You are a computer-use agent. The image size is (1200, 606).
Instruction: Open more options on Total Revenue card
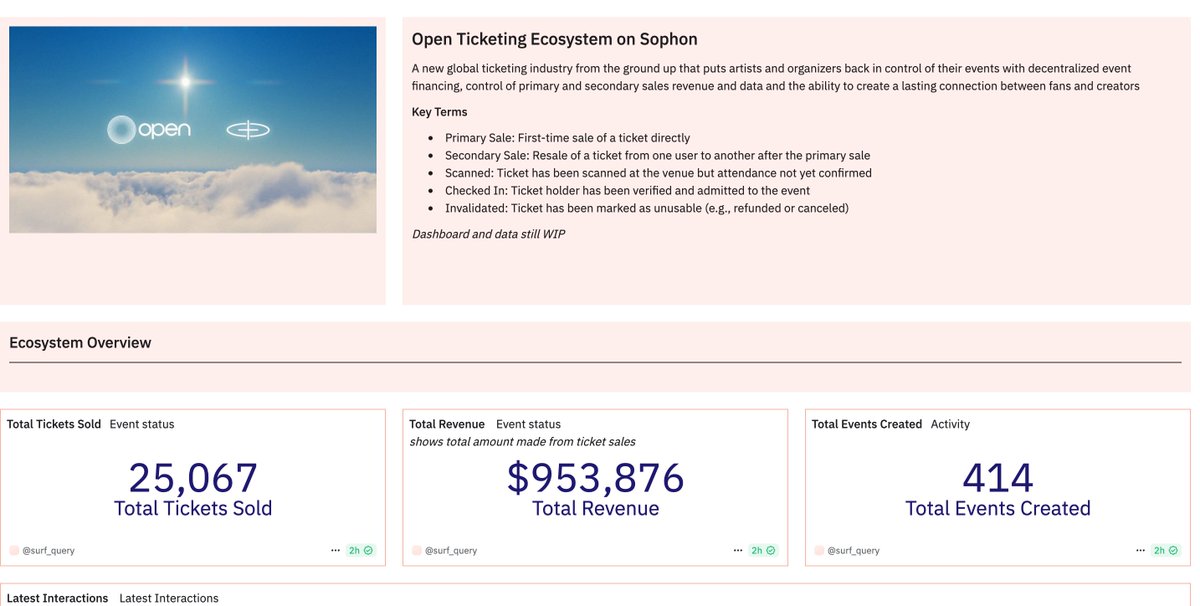tap(738, 550)
